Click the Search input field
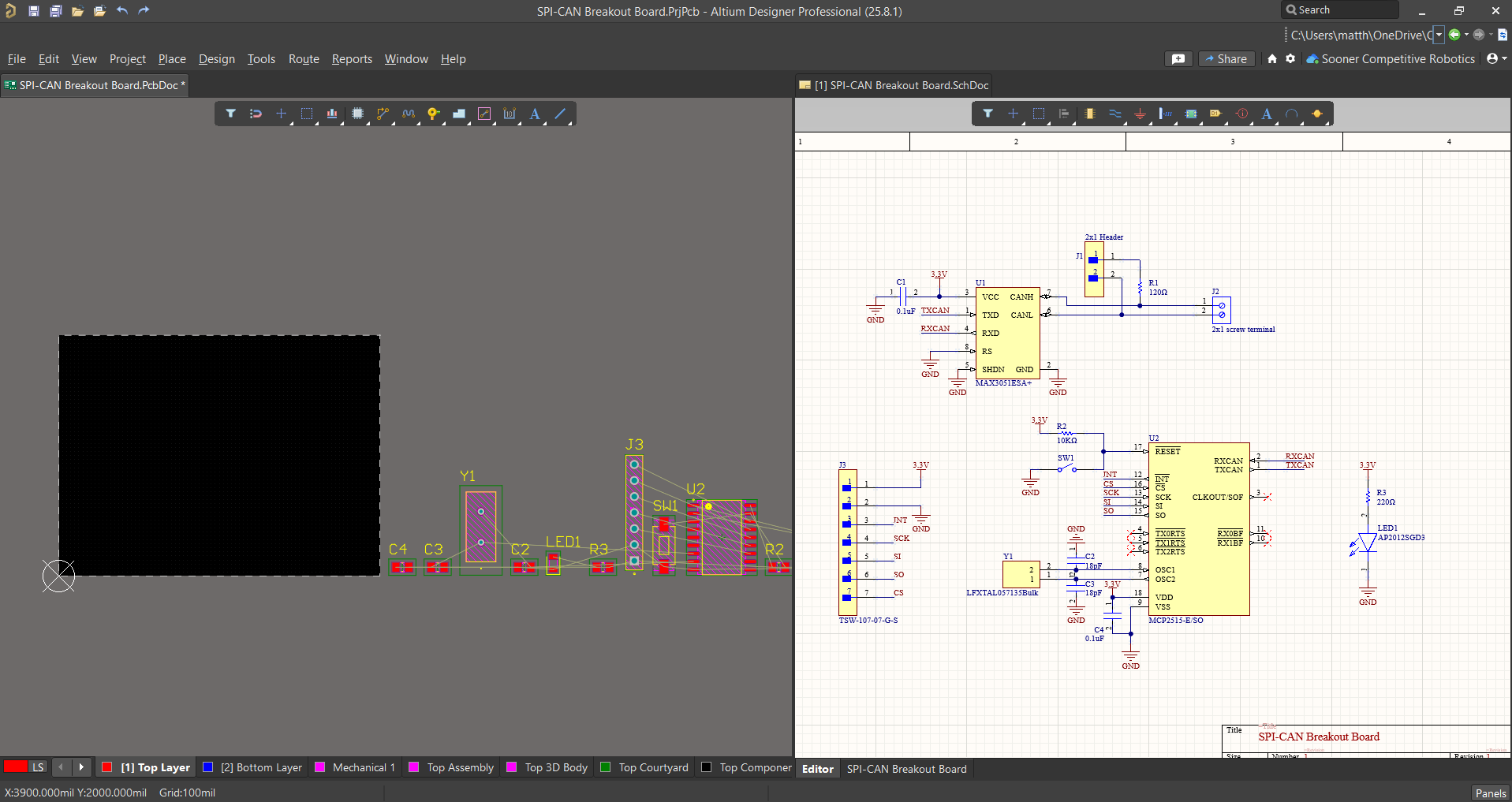 [1340, 10]
